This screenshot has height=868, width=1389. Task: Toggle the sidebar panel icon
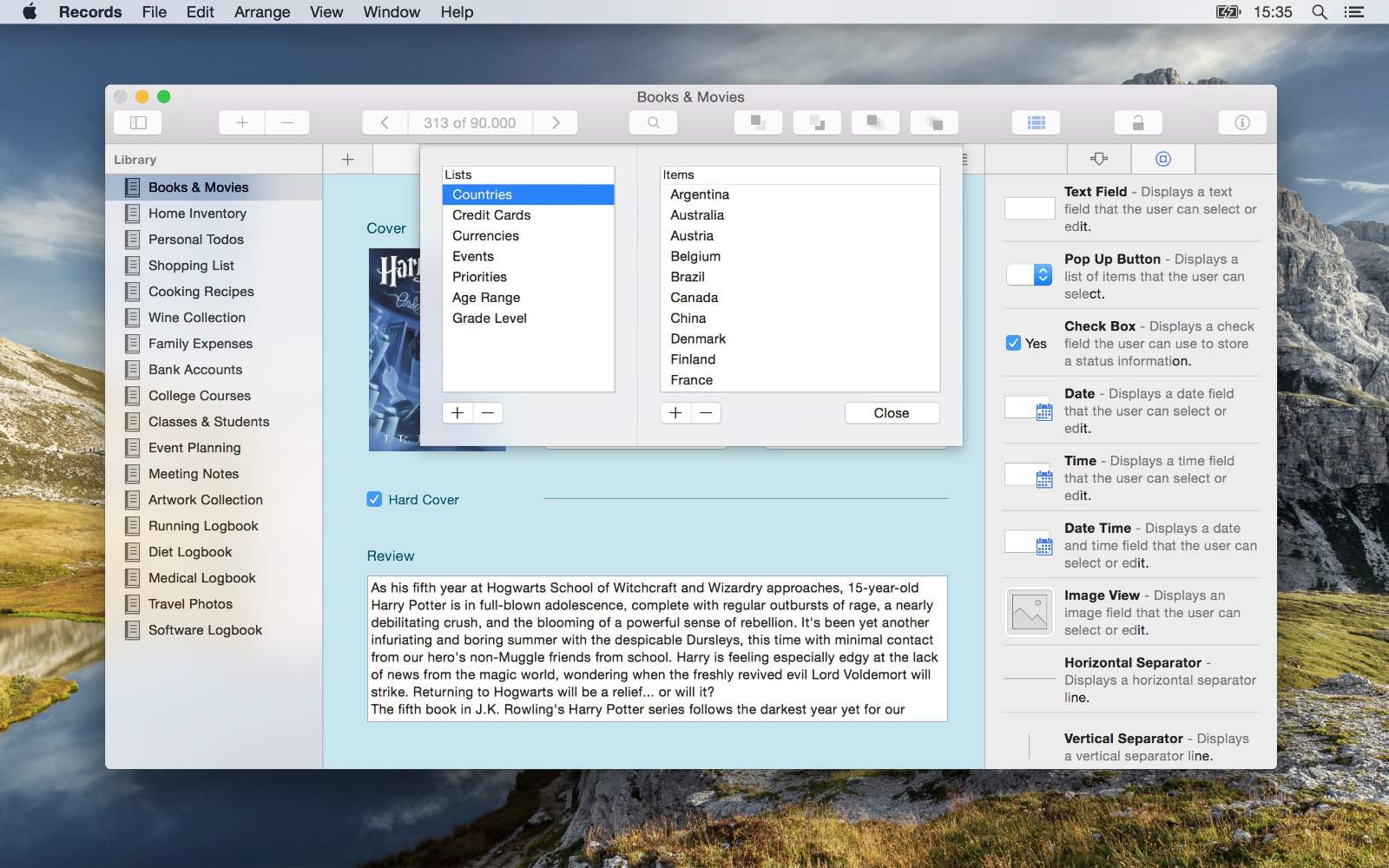tap(138, 122)
